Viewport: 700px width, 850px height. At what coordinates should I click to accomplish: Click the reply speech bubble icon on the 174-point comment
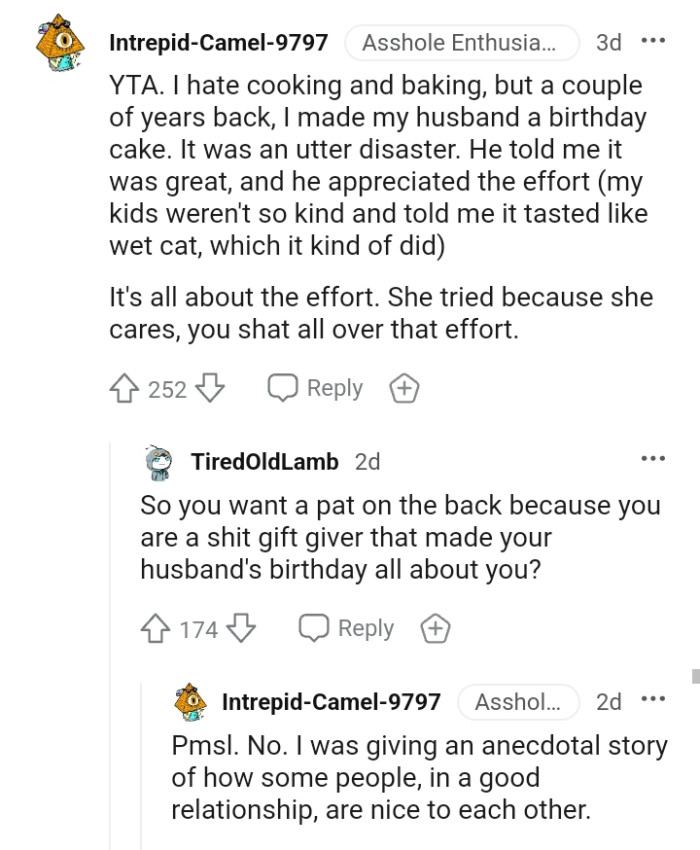point(315,629)
